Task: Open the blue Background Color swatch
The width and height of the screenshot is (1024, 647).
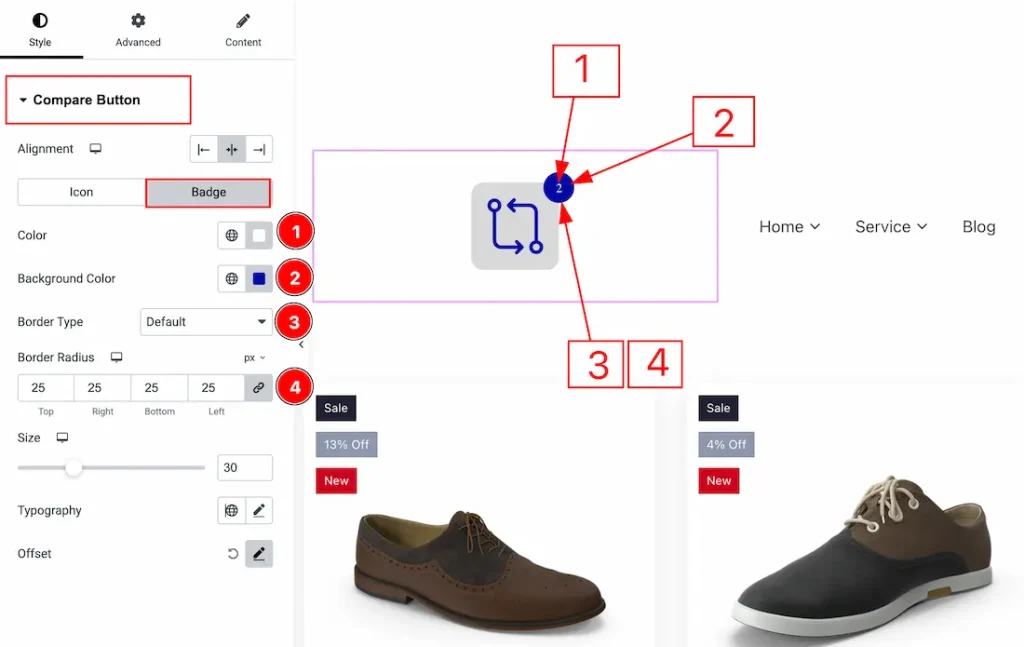Action: [x=259, y=279]
